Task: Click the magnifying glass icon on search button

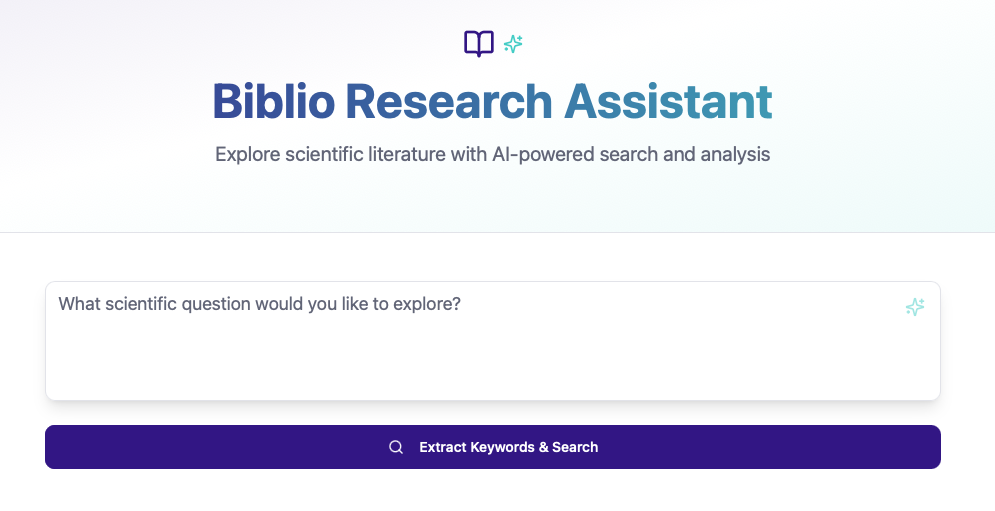Action: pos(396,447)
